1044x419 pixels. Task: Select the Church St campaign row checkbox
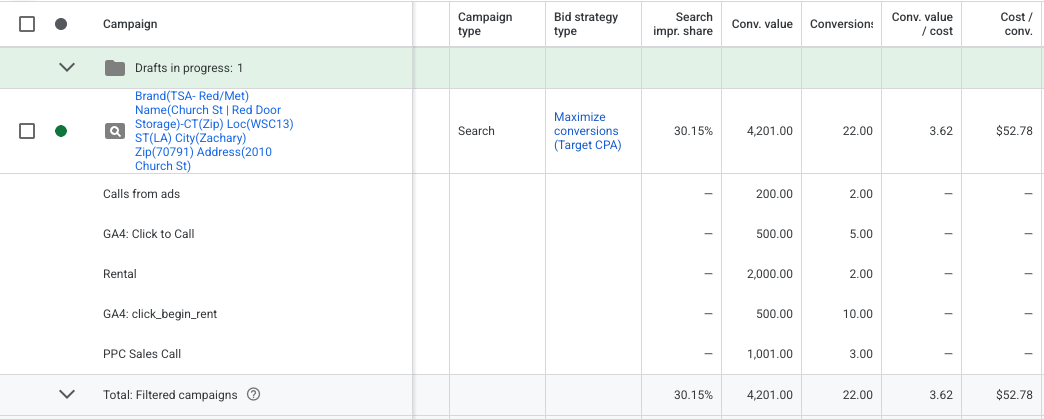coord(27,131)
